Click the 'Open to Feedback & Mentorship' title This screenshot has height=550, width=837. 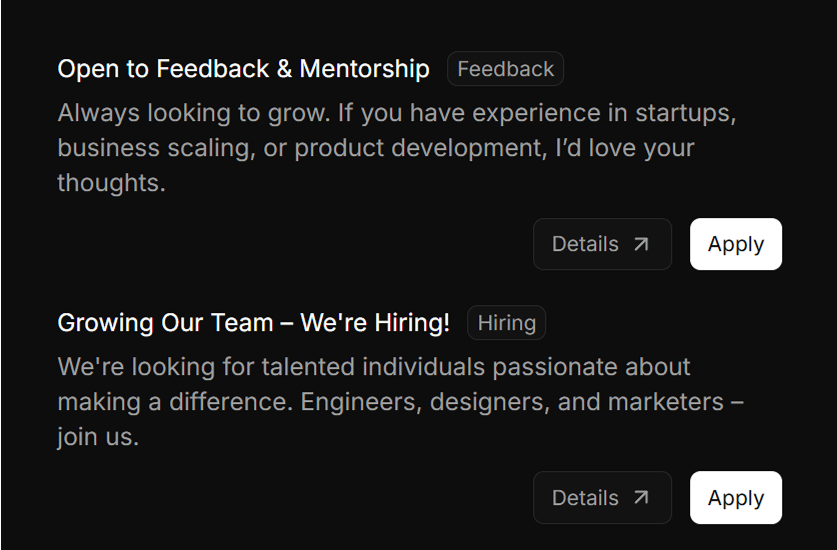point(243,69)
